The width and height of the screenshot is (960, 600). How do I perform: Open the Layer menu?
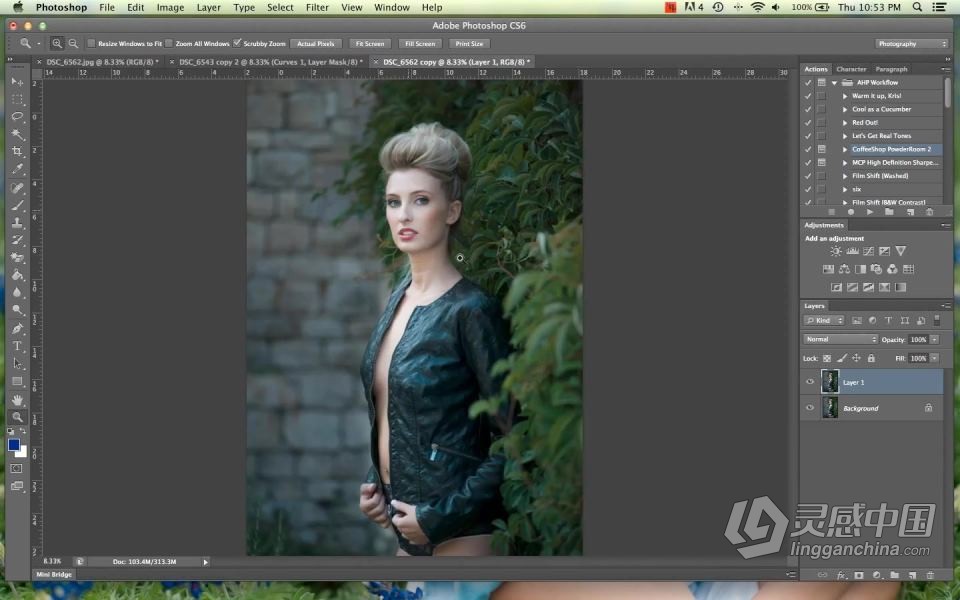(208, 7)
